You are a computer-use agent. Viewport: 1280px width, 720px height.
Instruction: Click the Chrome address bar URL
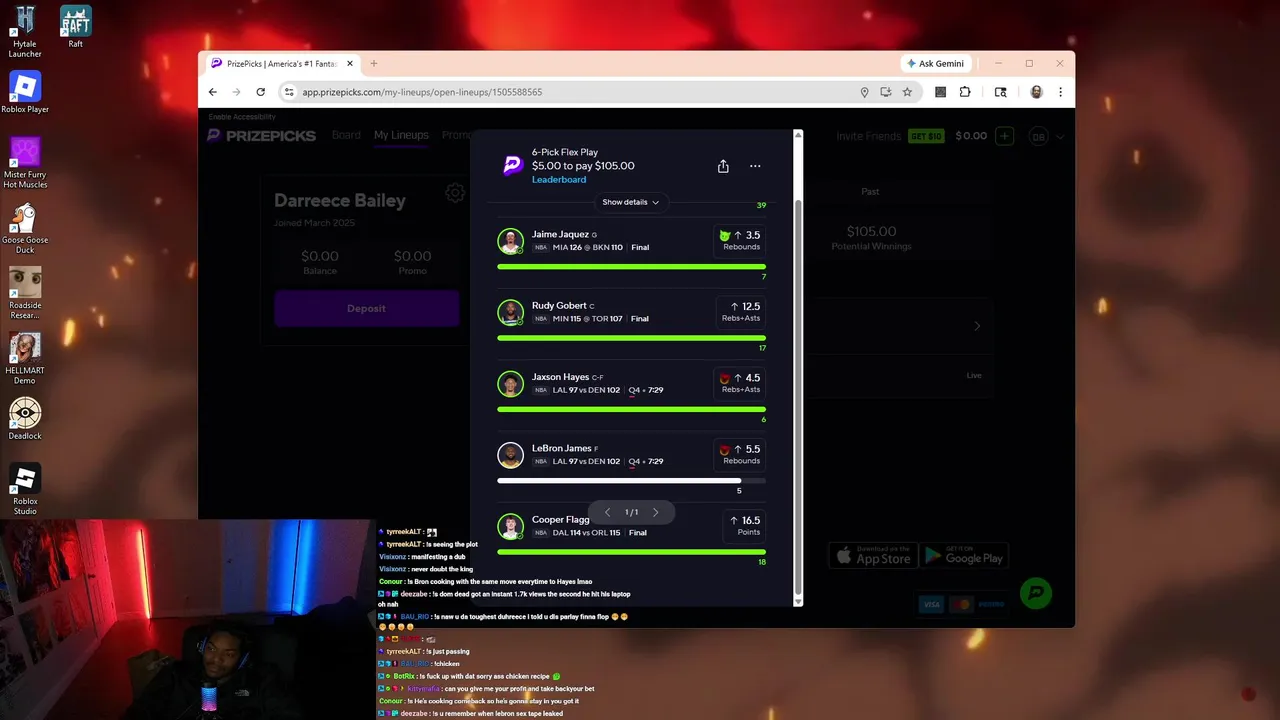tap(422, 92)
